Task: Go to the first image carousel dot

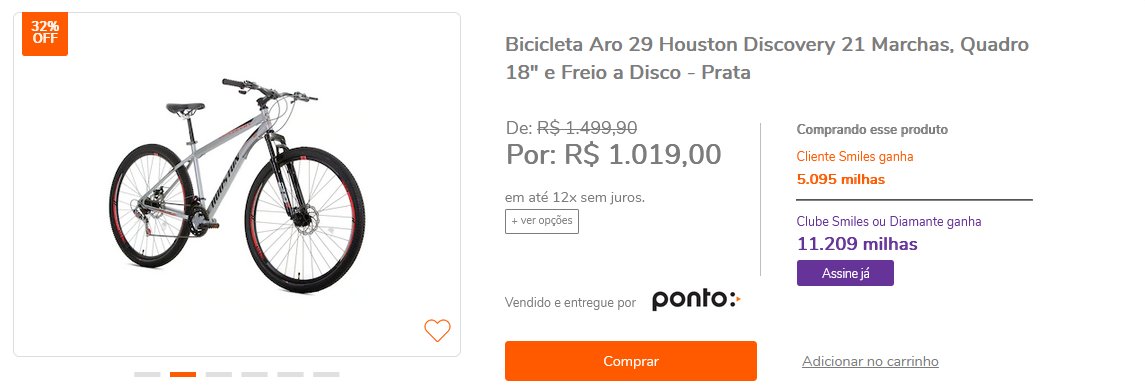Action: tap(147, 374)
